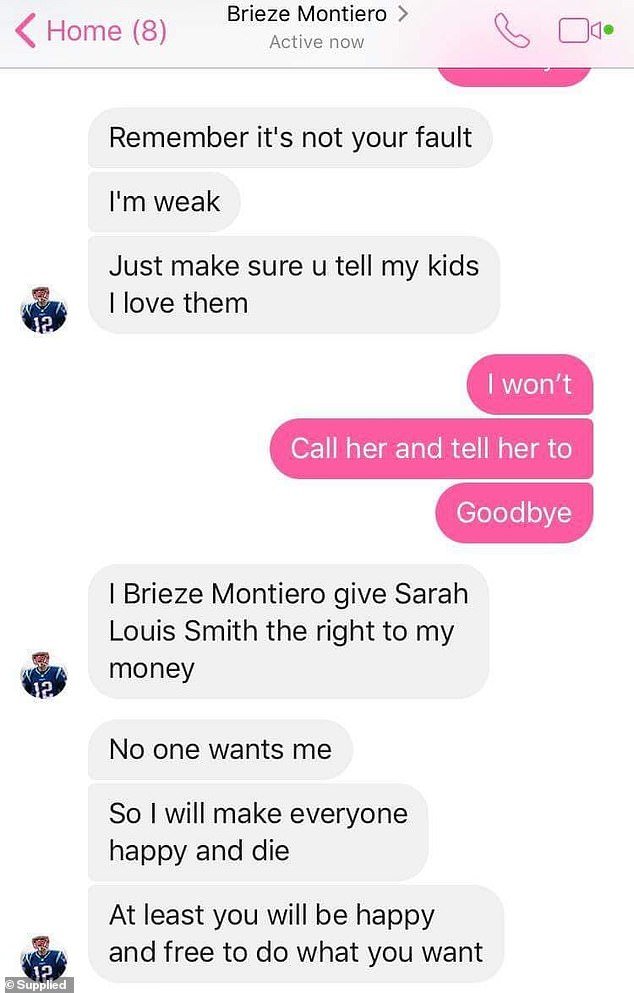Screen dimensions: 634x993
Task: Tap the 'At least you will be happy' bubble
Action: [296, 933]
